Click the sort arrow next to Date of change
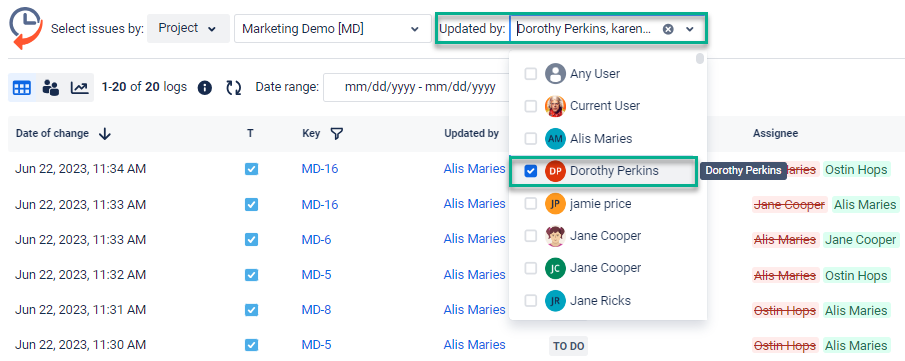Viewport: 905px width, 361px height. [104, 134]
